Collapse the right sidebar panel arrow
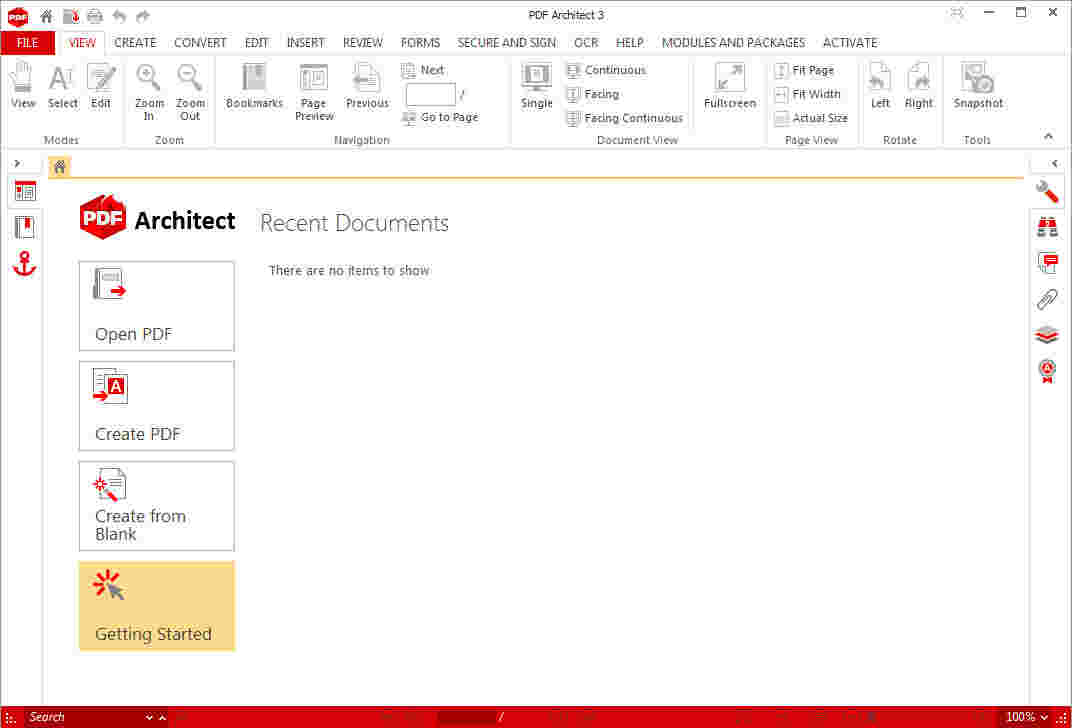The height and width of the screenshot is (728, 1072). 1056,162
